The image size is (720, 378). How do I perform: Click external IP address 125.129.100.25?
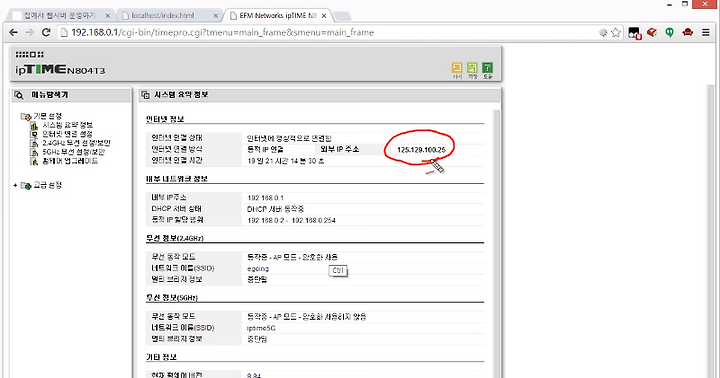pyautogui.click(x=422, y=150)
